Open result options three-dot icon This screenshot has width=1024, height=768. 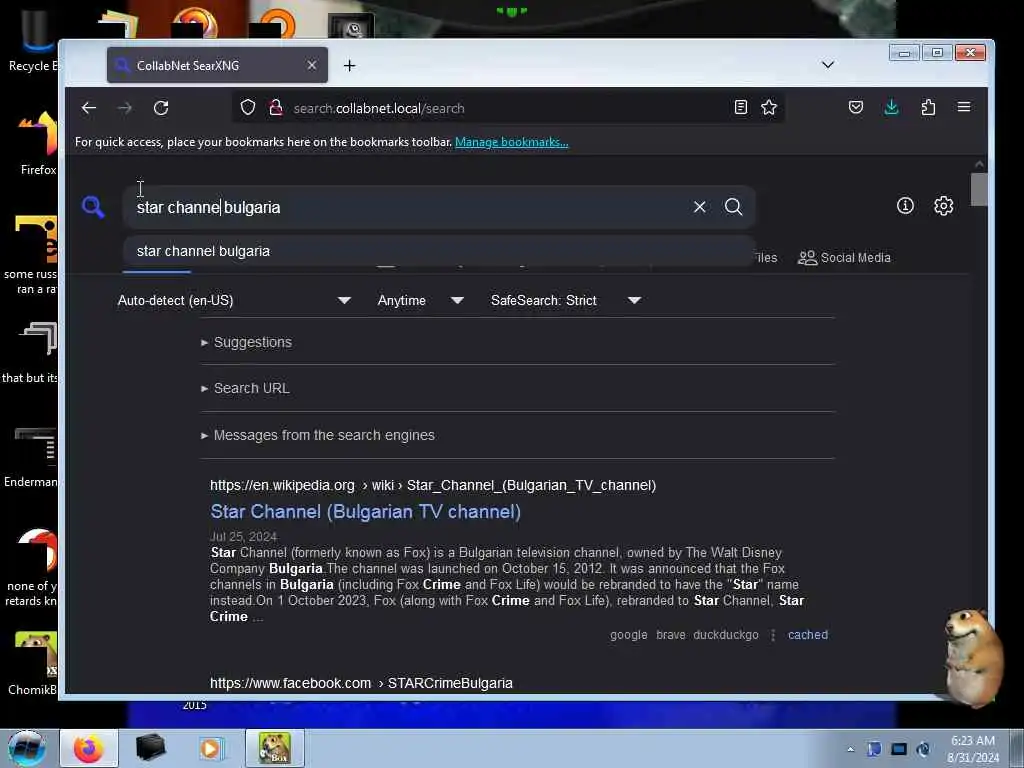point(773,635)
